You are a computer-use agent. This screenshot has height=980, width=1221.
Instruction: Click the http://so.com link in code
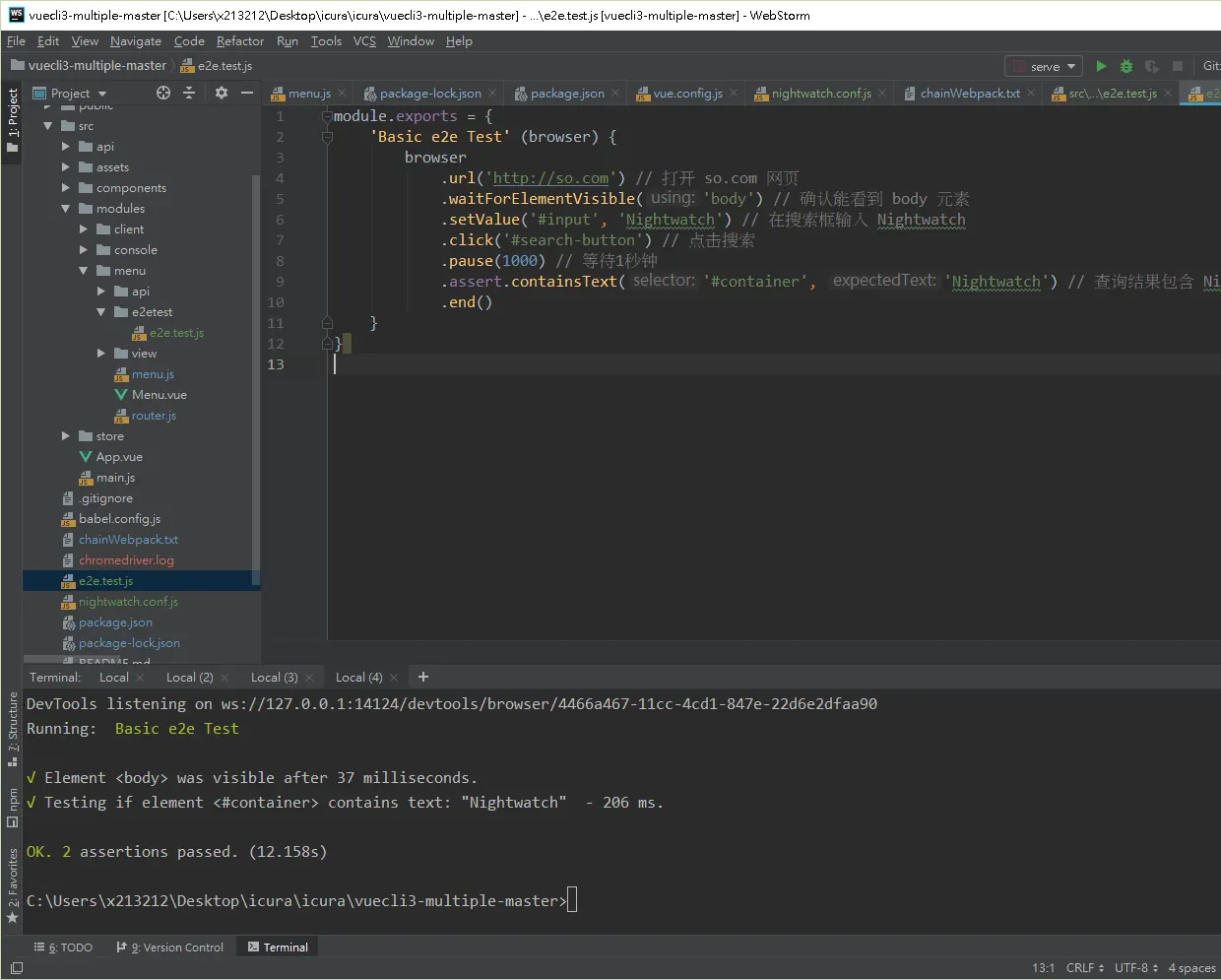pos(550,178)
